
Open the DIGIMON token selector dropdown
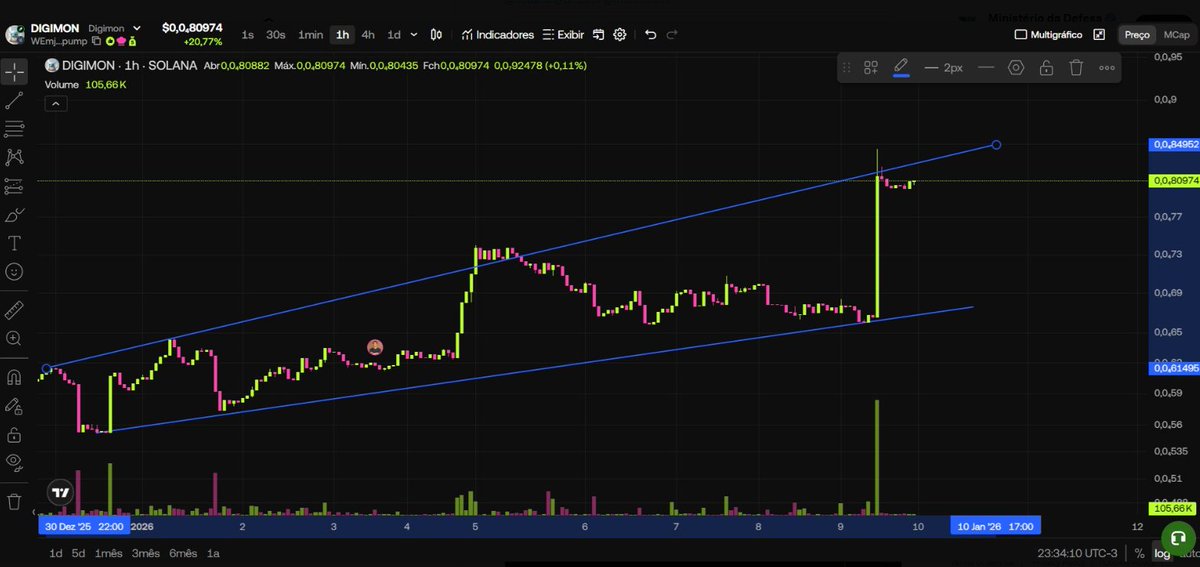coord(137,28)
